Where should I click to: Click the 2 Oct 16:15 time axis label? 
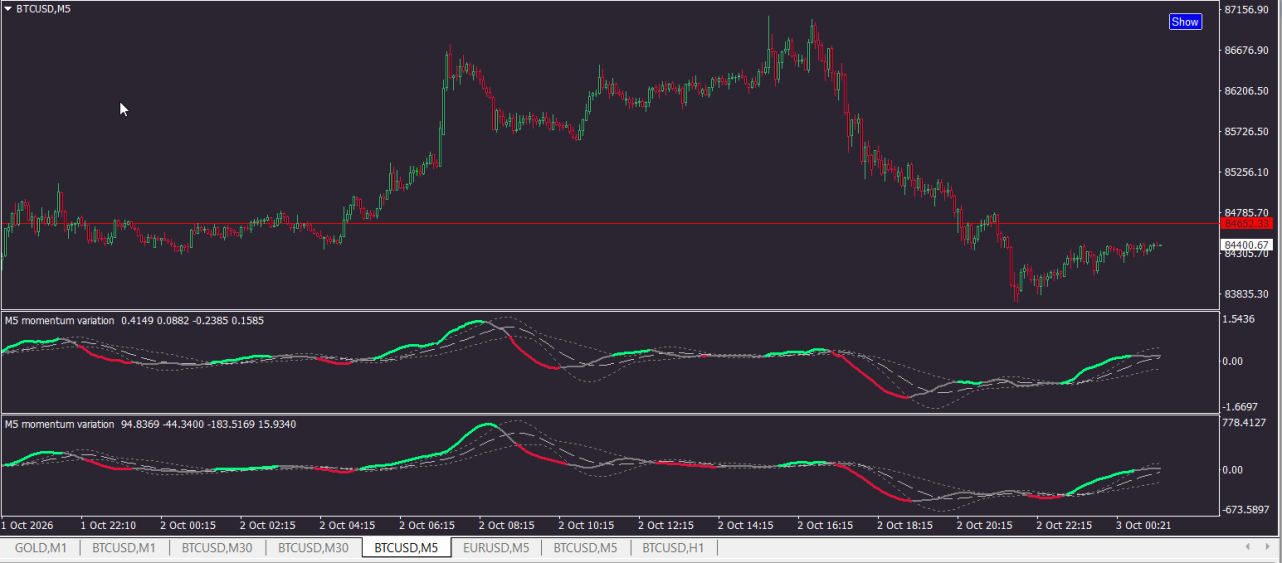[826, 525]
